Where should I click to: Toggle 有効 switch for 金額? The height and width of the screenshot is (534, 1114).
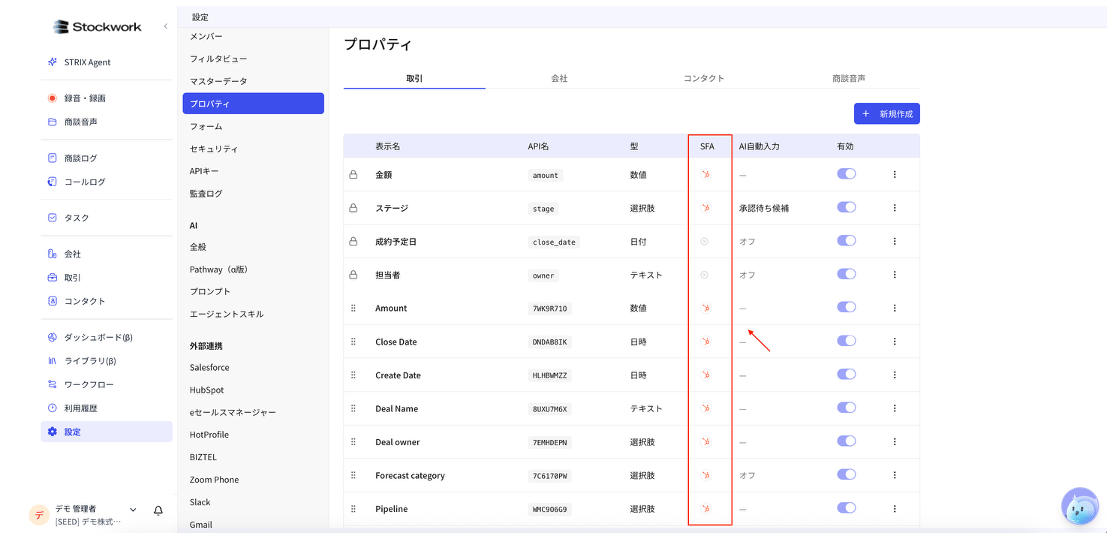[846, 174]
